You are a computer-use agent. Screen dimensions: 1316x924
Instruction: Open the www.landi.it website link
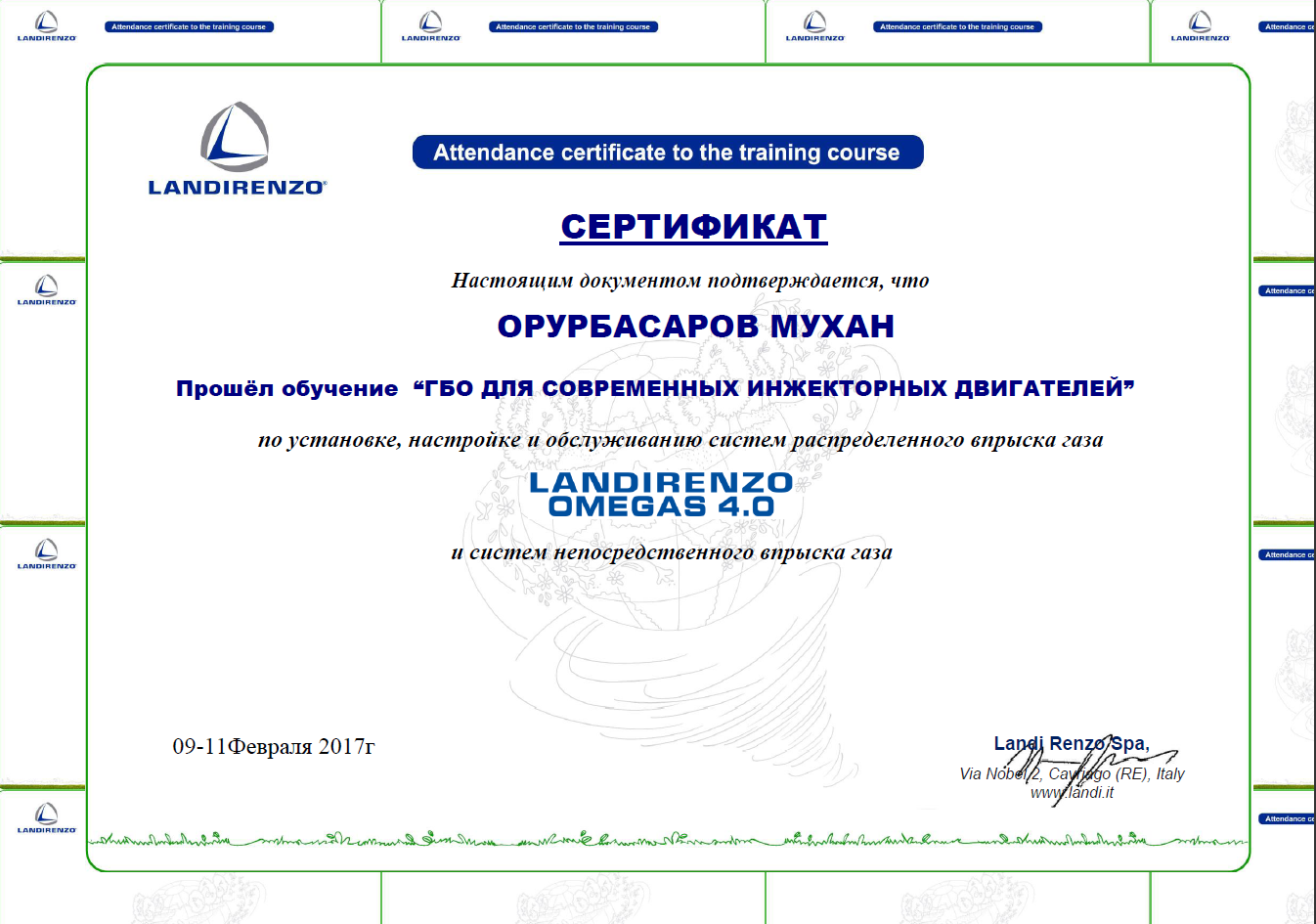(1072, 793)
